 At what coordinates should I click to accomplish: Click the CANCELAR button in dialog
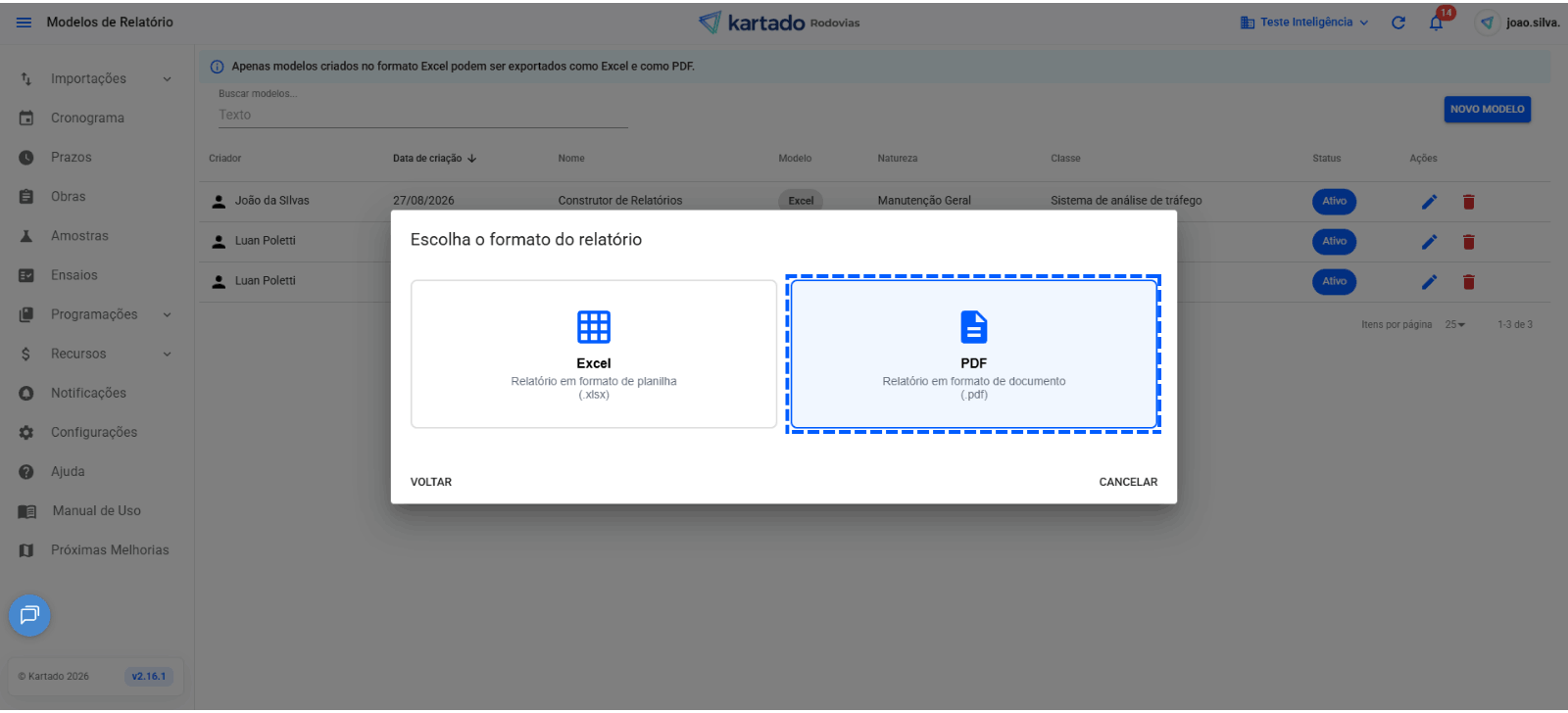click(x=1128, y=482)
